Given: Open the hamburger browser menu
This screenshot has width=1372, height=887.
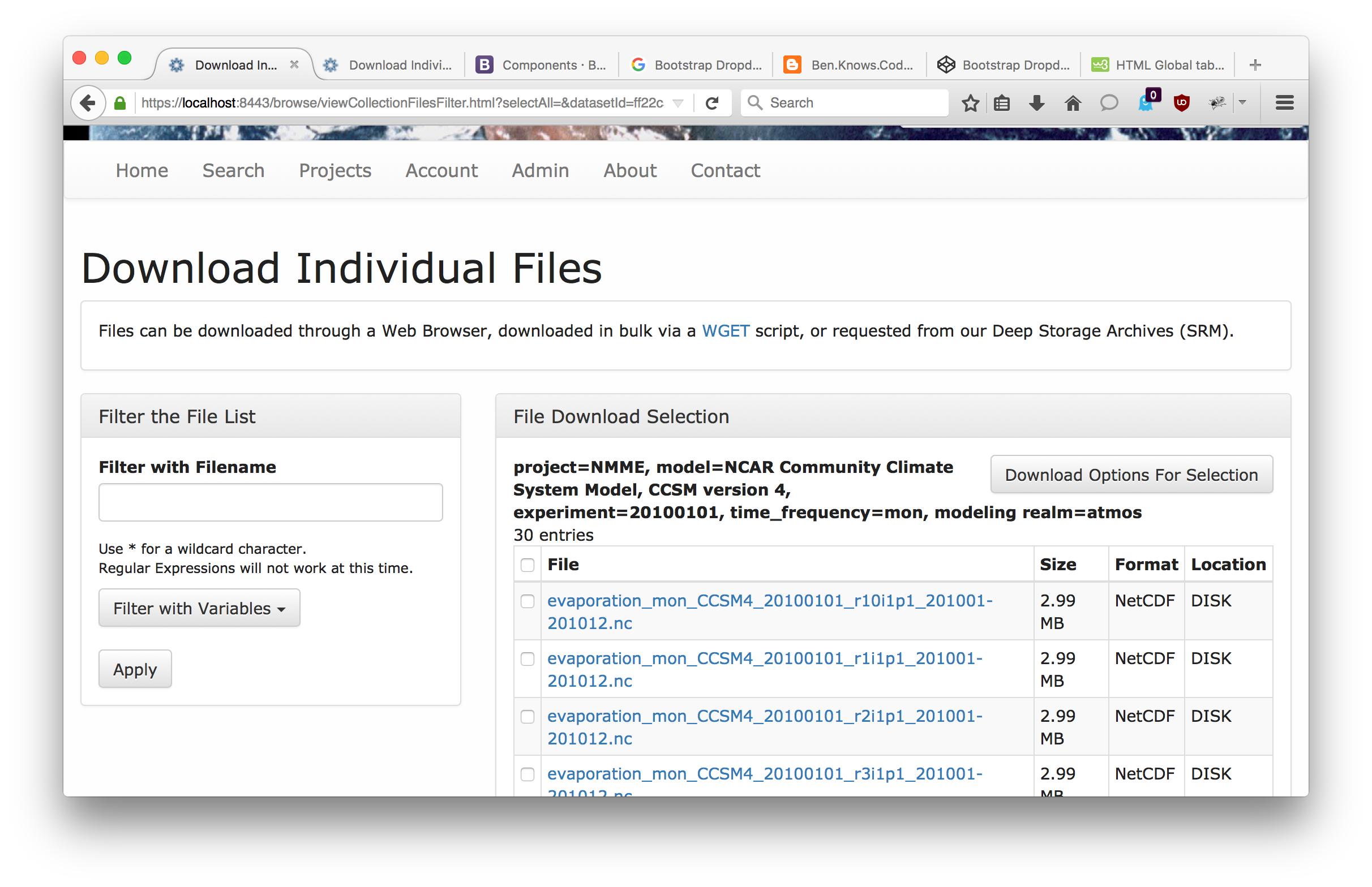Looking at the screenshot, I should point(1284,103).
